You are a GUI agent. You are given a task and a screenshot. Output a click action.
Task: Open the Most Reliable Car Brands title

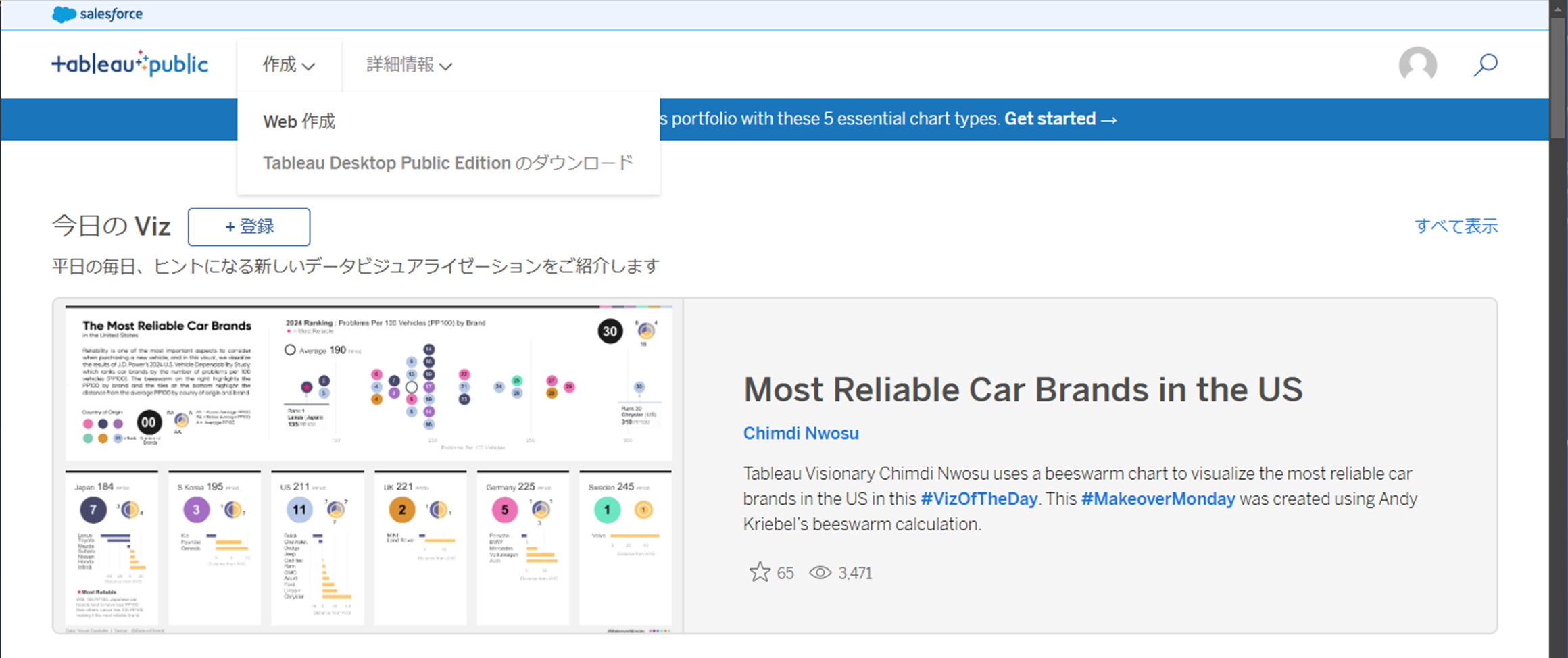(x=1023, y=389)
